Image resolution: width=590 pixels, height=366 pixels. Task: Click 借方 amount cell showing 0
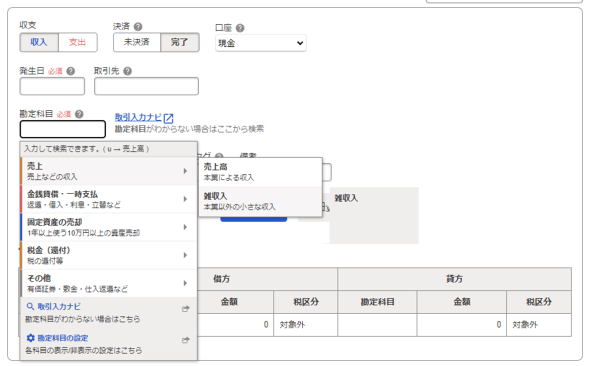tap(235, 325)
